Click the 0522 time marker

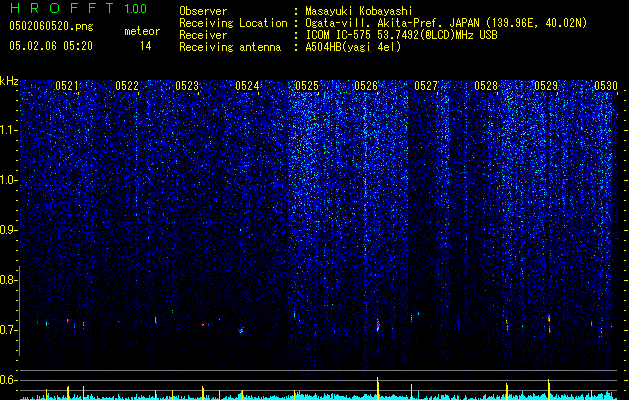coord(127,86)
